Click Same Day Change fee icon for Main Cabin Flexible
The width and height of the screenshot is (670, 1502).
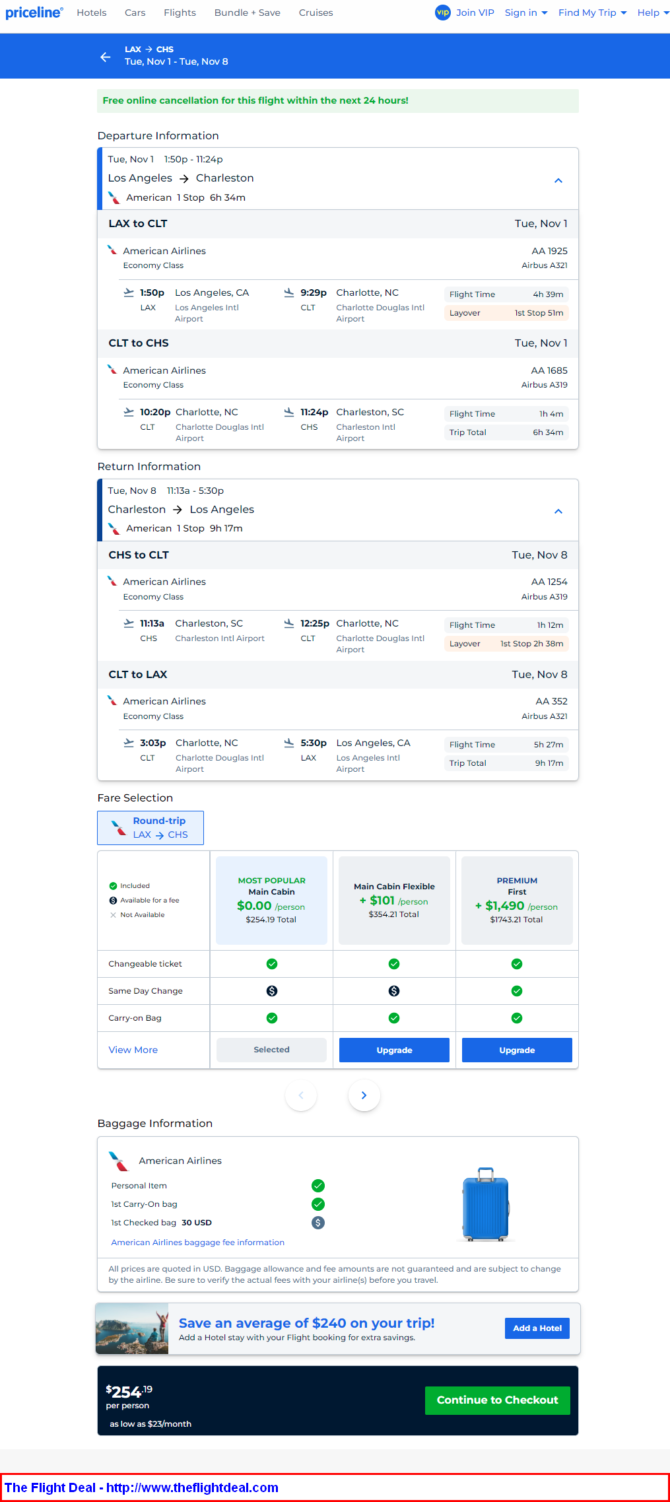394,991
